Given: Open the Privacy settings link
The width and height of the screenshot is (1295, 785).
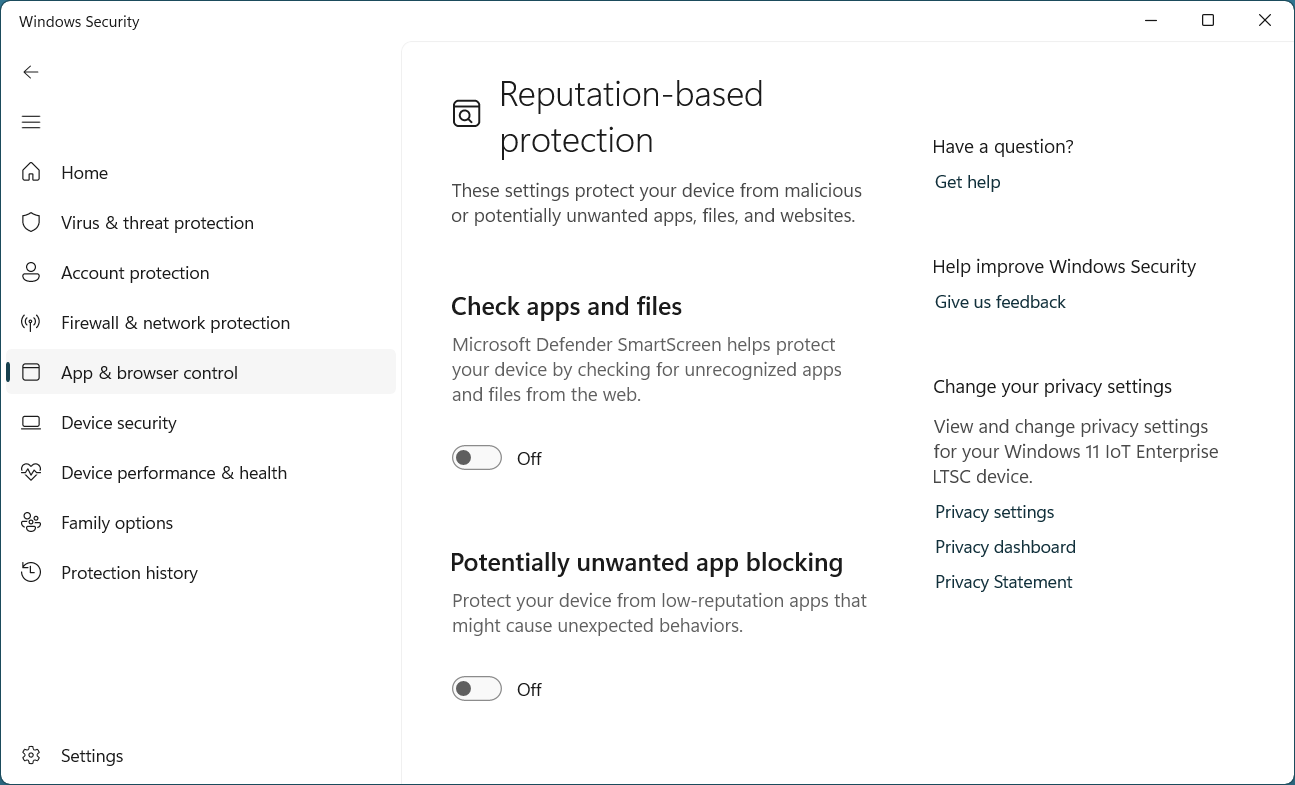Looking at the screenshot, I should click(x=994, y=512).
